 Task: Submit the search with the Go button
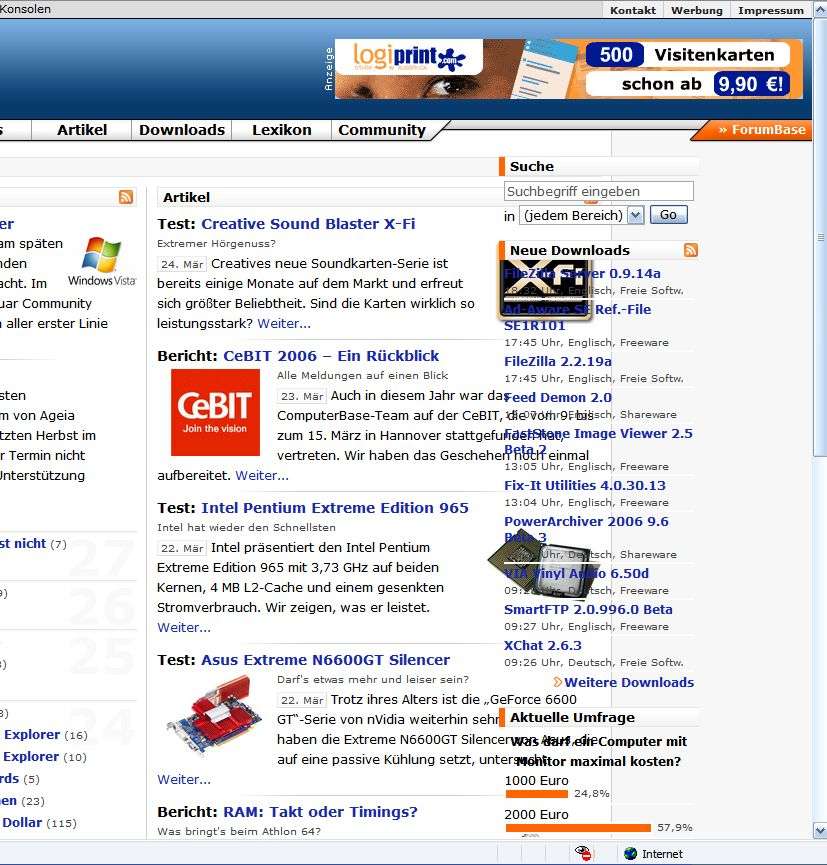point(669,215)
